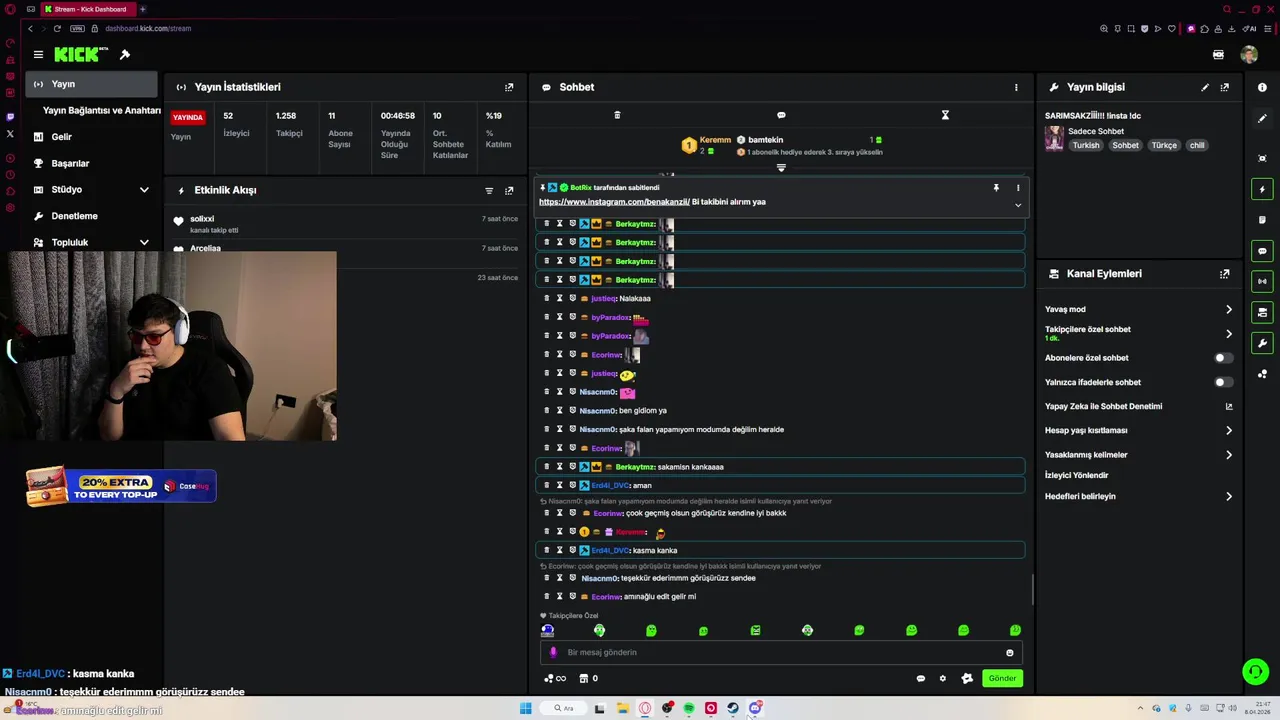This screenshot has height=720, width=1280.
Task: Open Steam from the taskbar
Action: pos(733,708)
